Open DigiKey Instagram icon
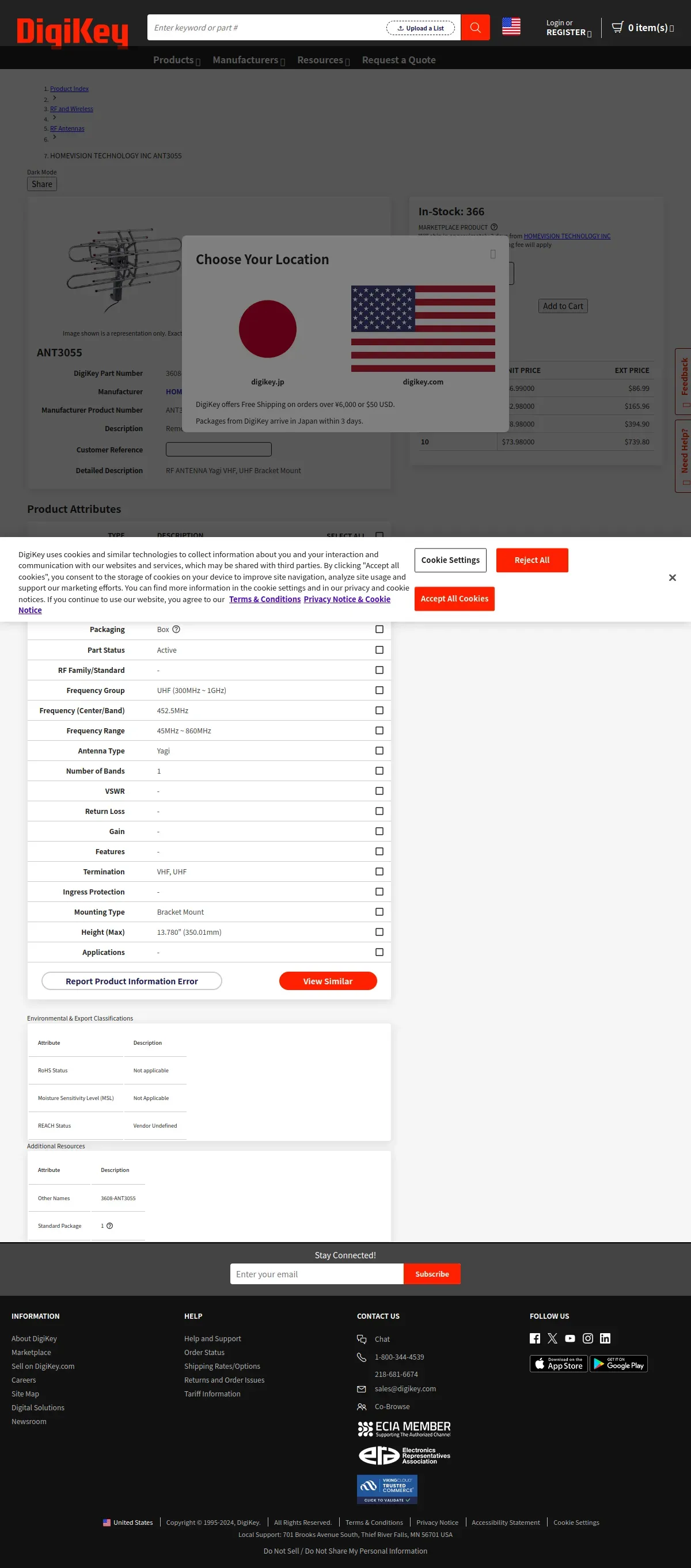 coord(587,1338)
